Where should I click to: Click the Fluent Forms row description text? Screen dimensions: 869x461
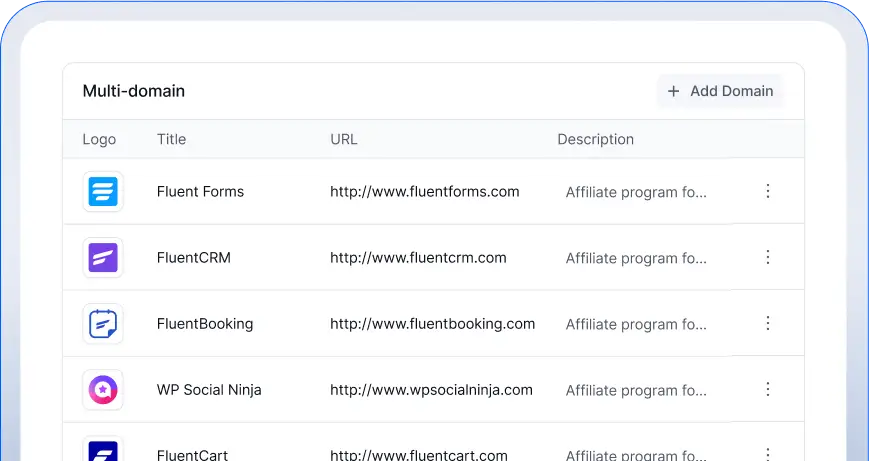[x=636, y=192]
